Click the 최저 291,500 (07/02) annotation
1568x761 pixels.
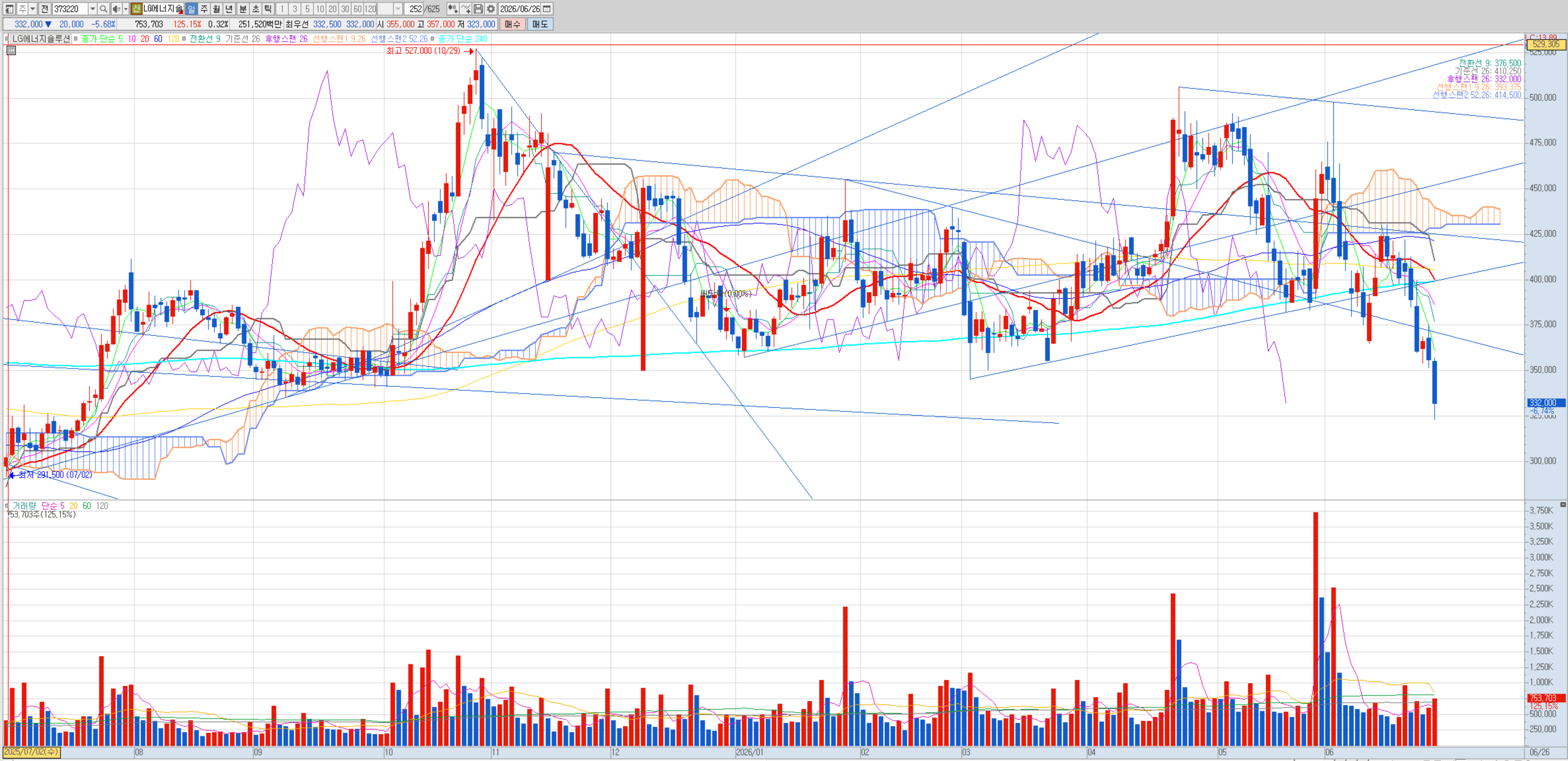point(55,474)
